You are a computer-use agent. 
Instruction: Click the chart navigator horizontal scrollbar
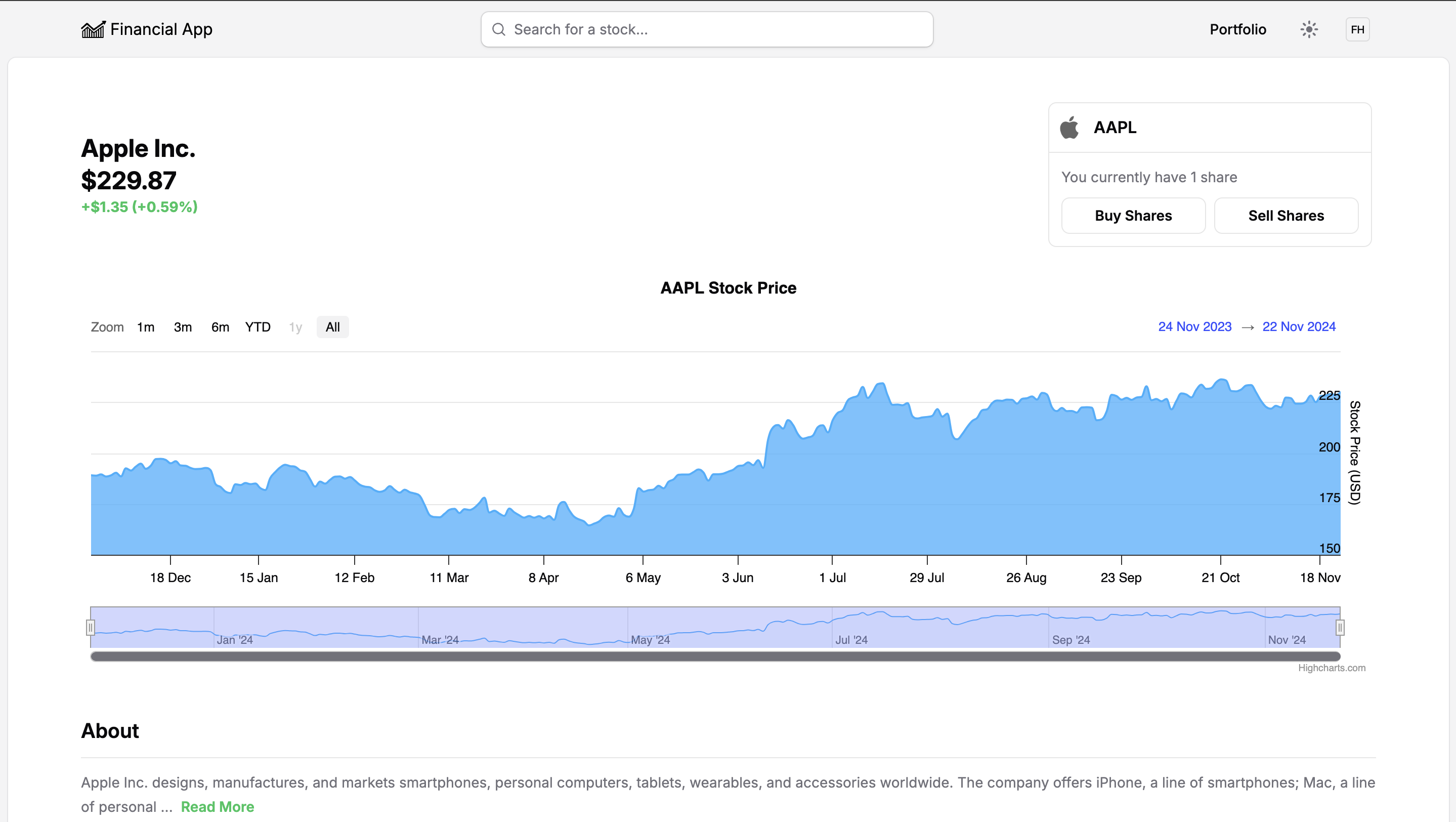point(715,656)
